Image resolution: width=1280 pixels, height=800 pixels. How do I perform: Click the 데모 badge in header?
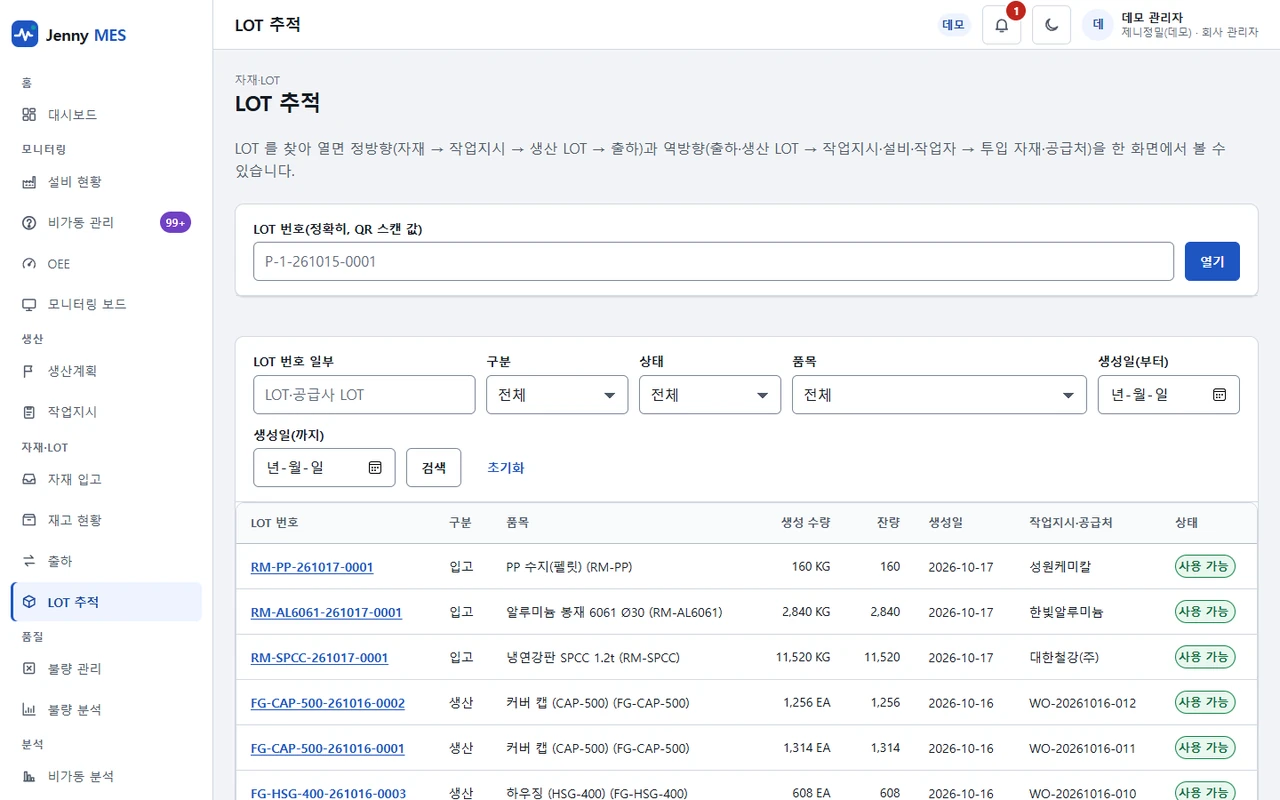(954, 25)
